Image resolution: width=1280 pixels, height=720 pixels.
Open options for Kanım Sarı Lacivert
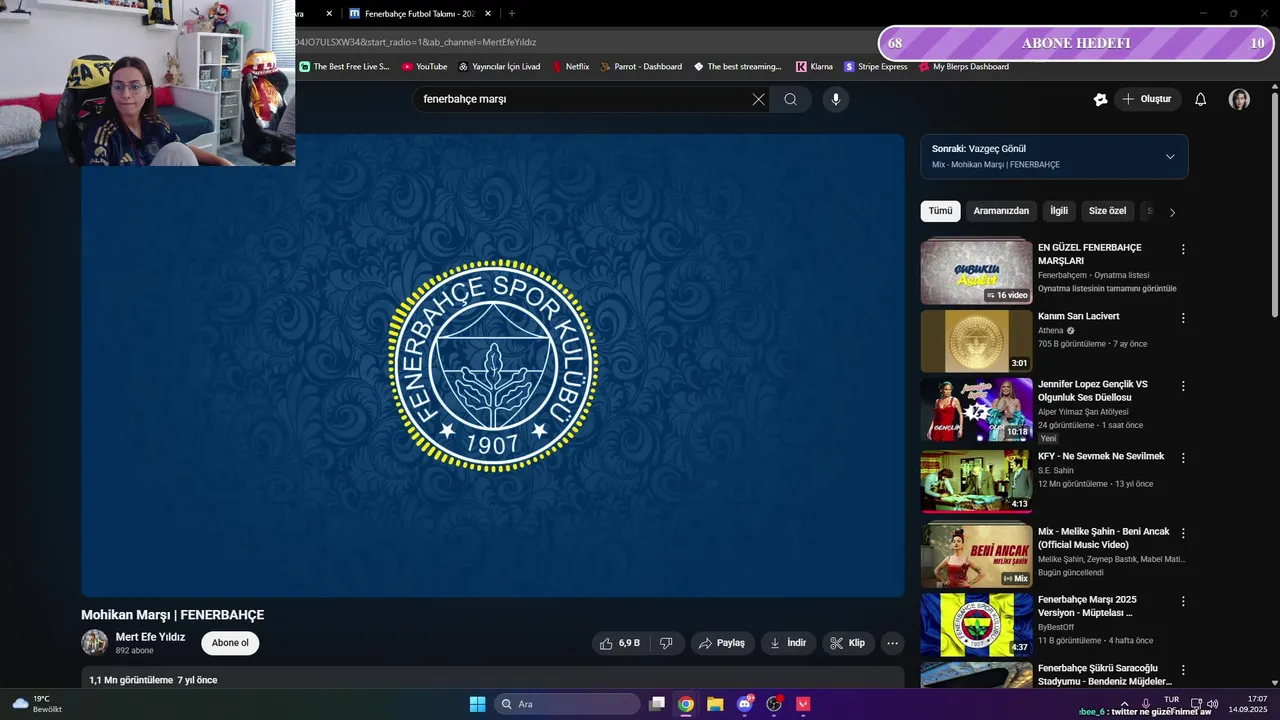click(1183, 318)
